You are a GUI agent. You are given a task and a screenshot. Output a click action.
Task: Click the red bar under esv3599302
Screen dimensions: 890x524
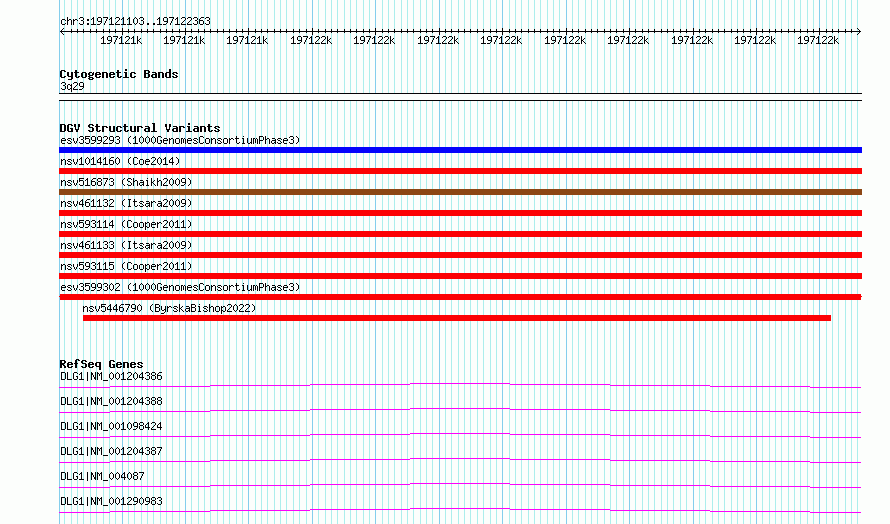click(460, 297)
